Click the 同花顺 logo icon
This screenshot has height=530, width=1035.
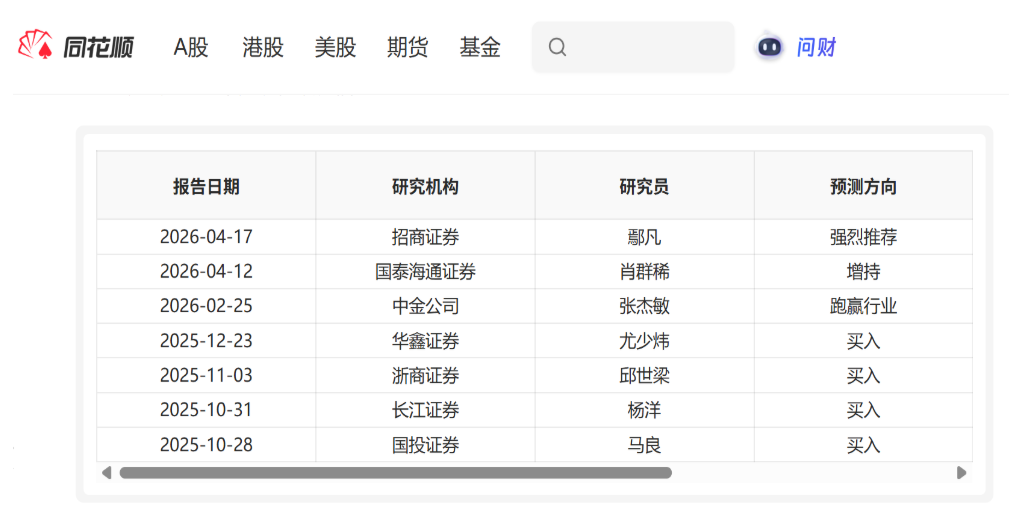35,46
